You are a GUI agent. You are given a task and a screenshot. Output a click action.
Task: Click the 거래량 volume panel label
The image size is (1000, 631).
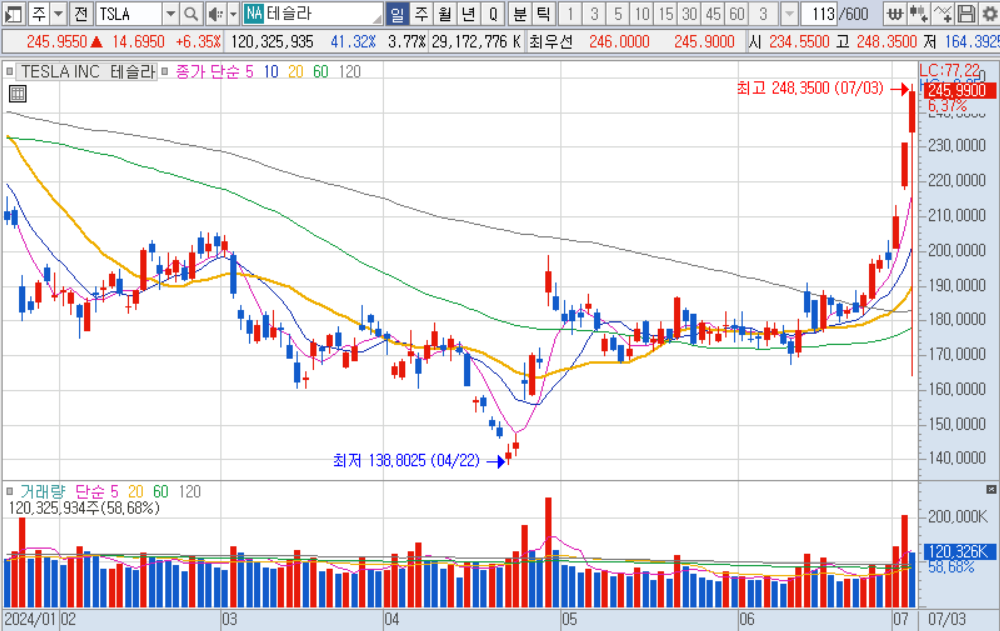pyautogui.click(x=42, y=491)
